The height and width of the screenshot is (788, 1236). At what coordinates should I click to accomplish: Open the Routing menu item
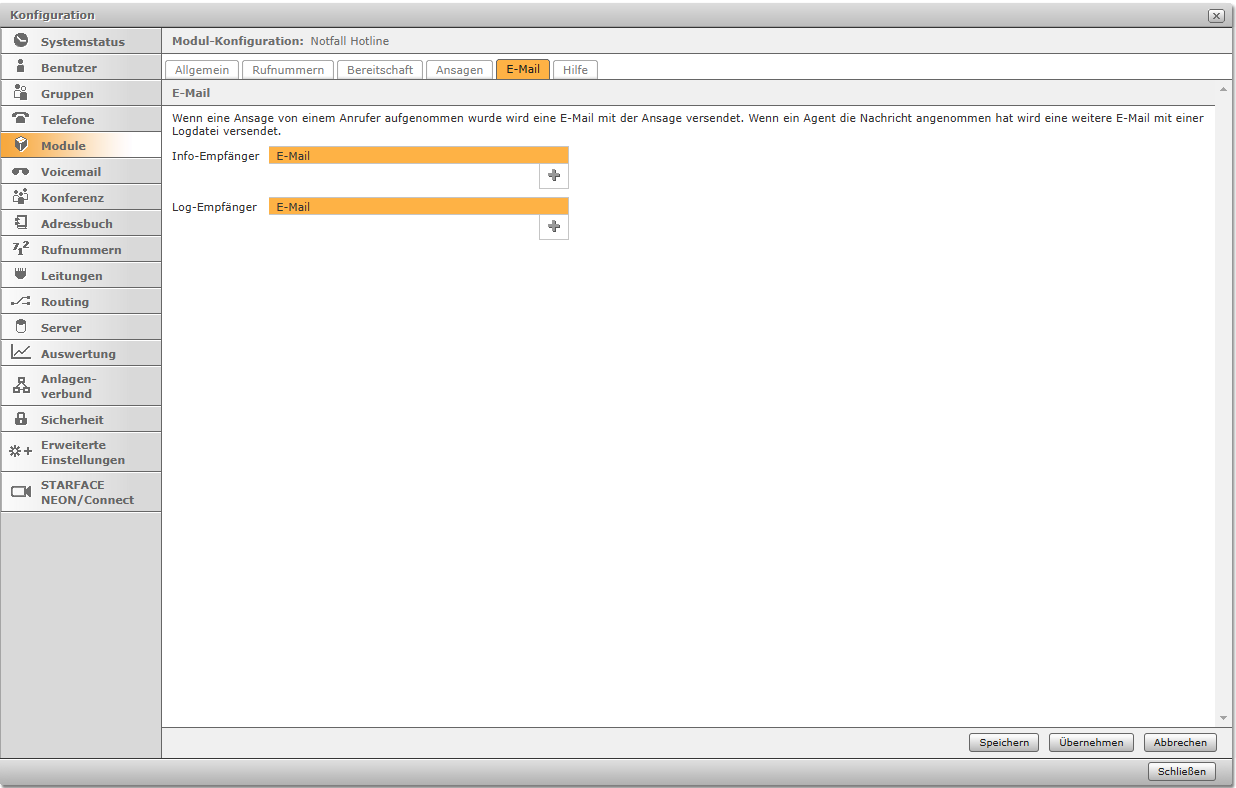click(65, 301)
